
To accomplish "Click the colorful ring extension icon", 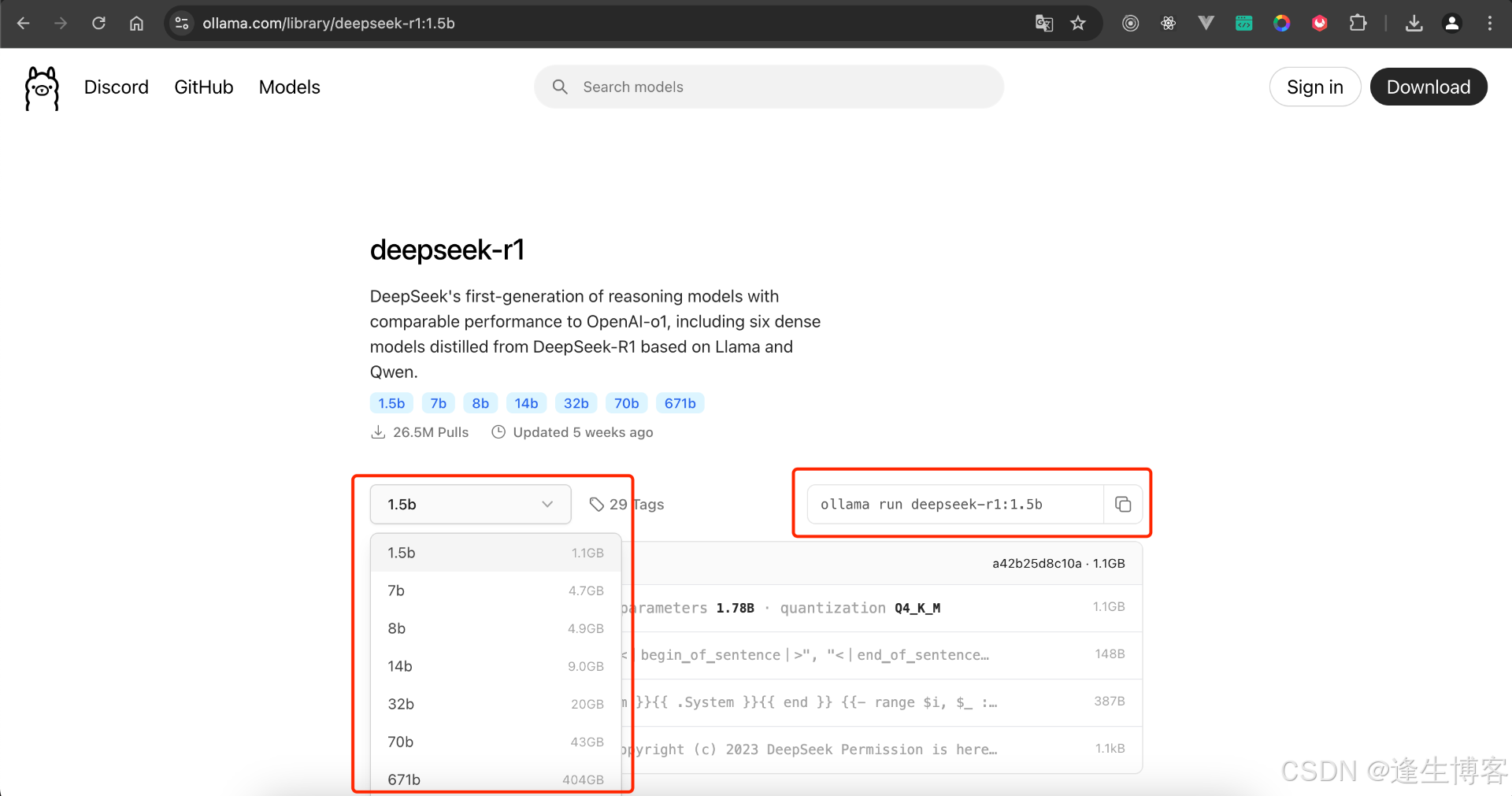I will click(1282, 24).
